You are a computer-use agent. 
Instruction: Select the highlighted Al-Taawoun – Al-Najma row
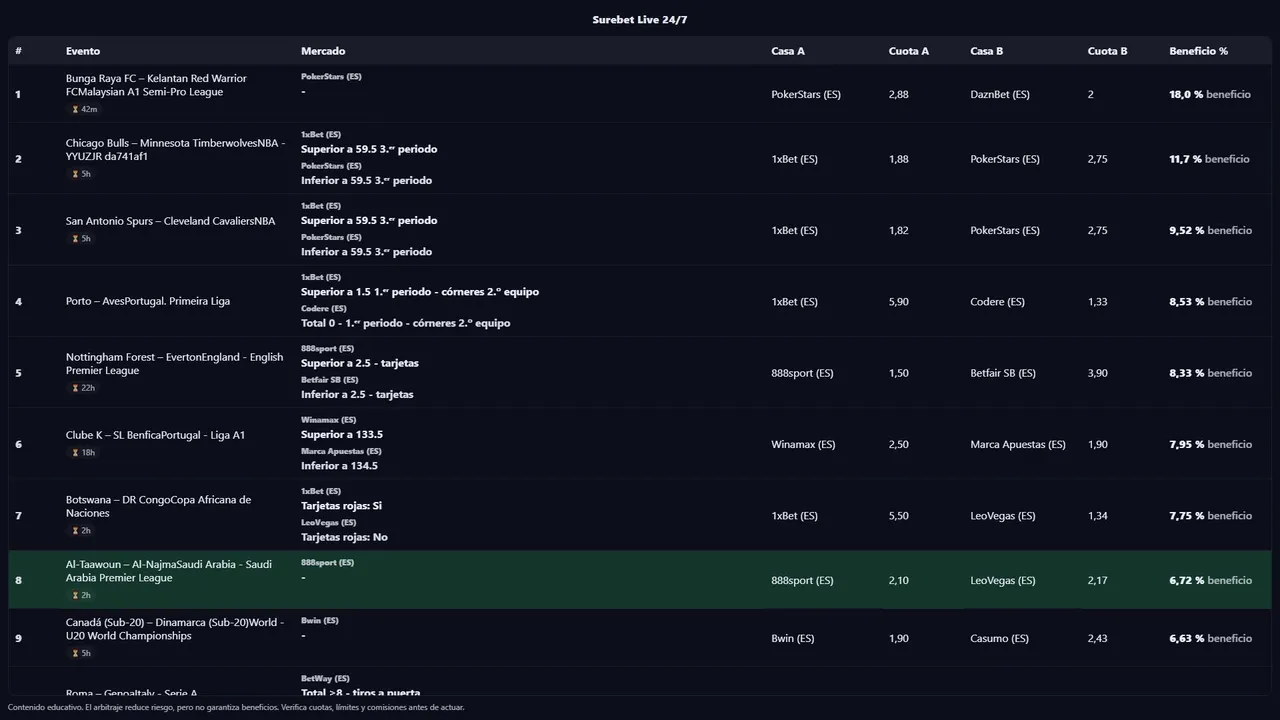[640, 580]
